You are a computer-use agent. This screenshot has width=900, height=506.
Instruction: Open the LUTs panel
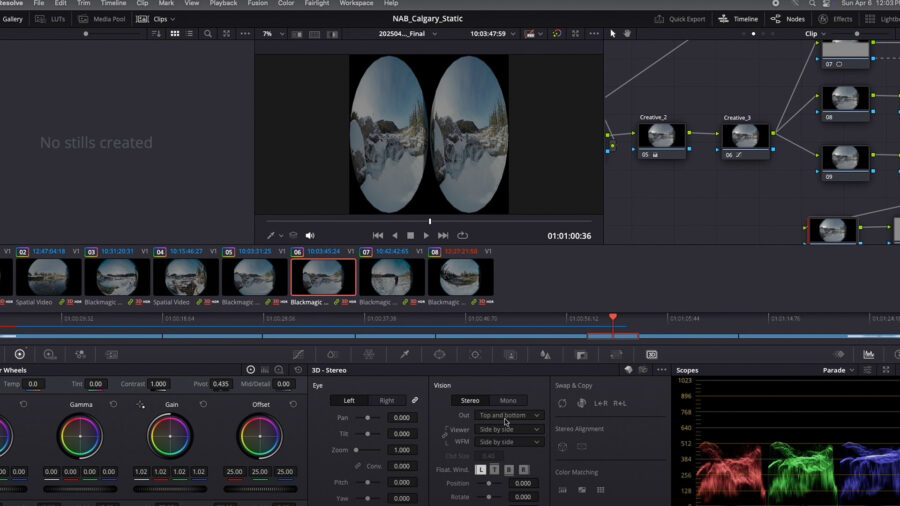click(x=51, y=19)
